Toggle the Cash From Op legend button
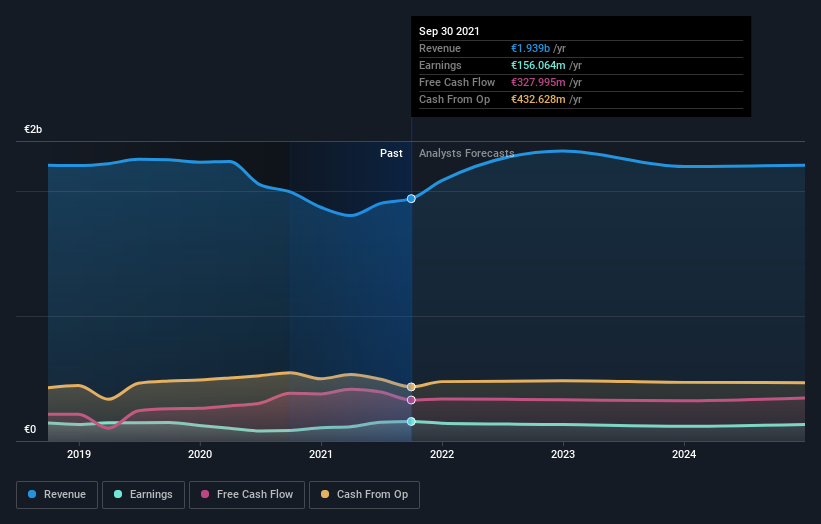Viewport: 821px width, 524px height. 364,495
